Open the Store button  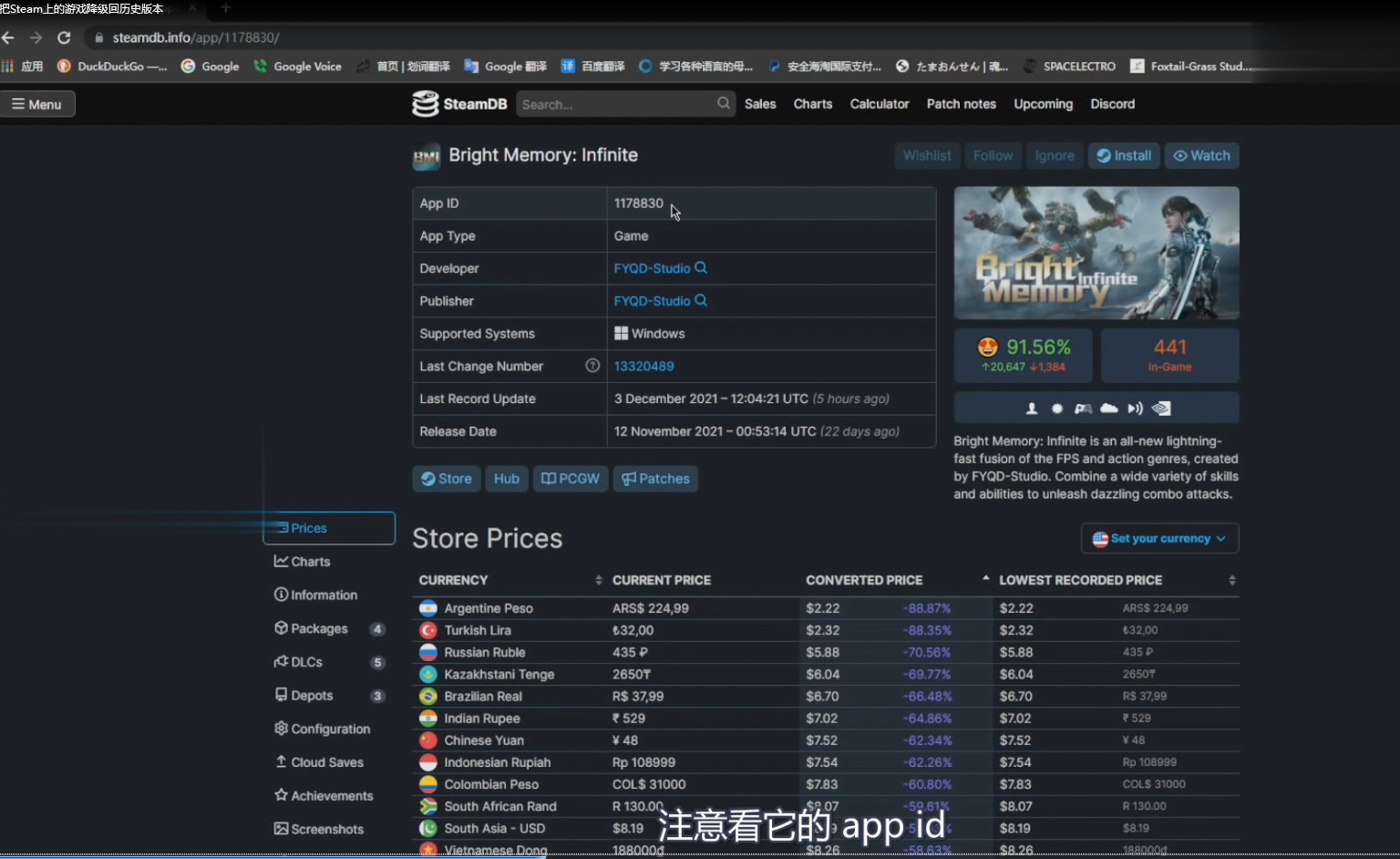point(447,479)
